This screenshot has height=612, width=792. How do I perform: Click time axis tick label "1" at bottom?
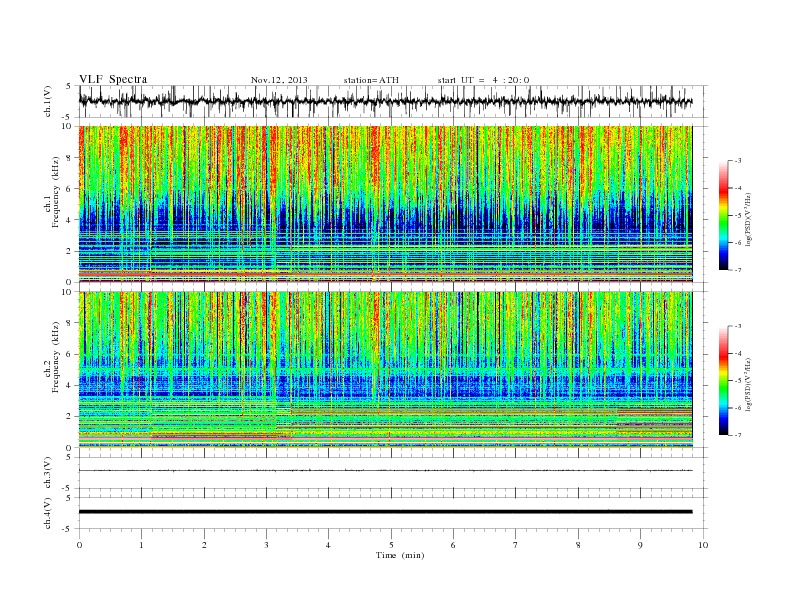(x=141, y=545)
